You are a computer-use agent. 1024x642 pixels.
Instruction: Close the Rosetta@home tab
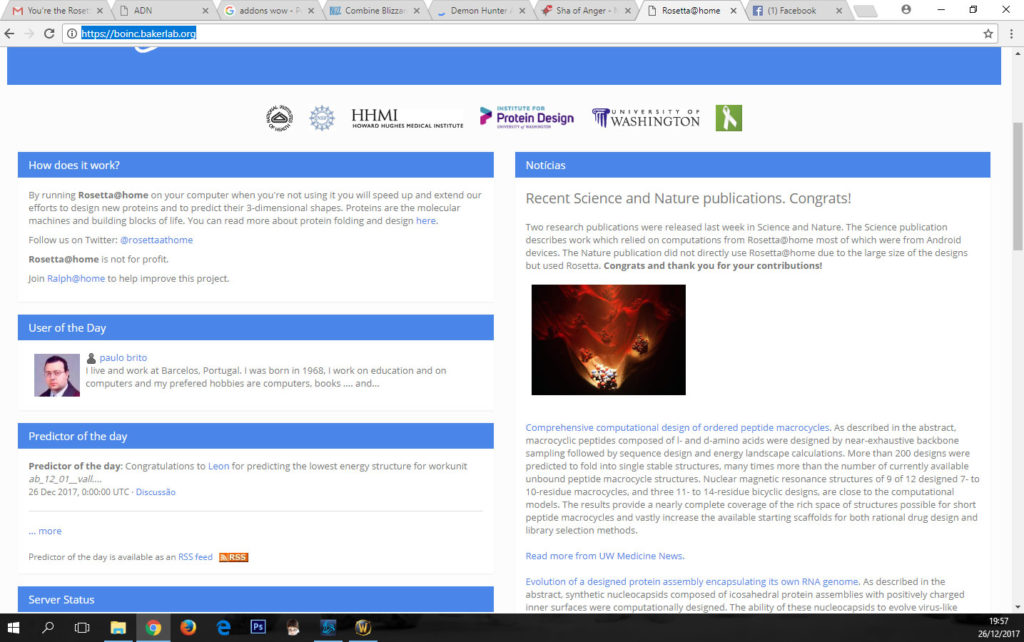click(x=733, y=10)
